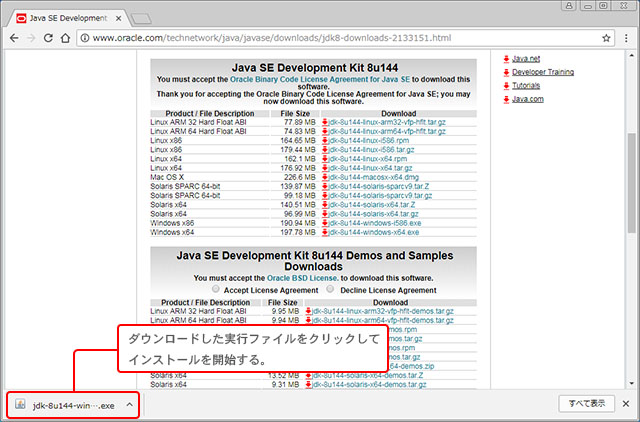
Task: Download jdk-8u144-solaris-x64-demos.tar.gz
Action: 369,384
